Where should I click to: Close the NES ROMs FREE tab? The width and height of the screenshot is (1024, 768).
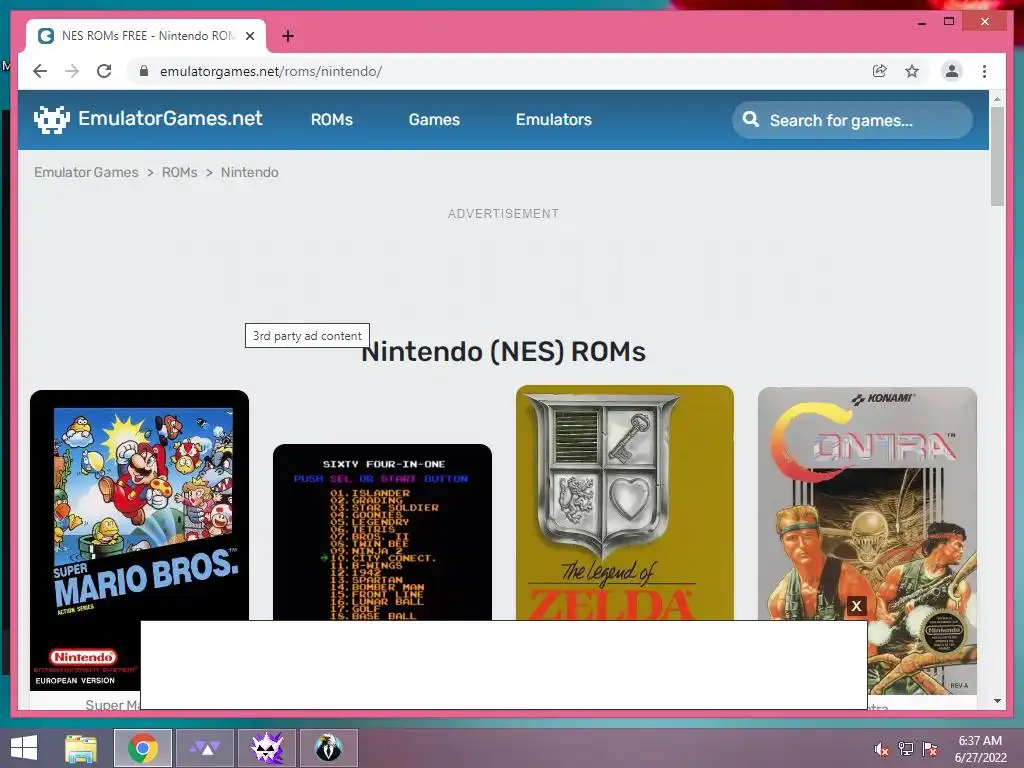249,36
